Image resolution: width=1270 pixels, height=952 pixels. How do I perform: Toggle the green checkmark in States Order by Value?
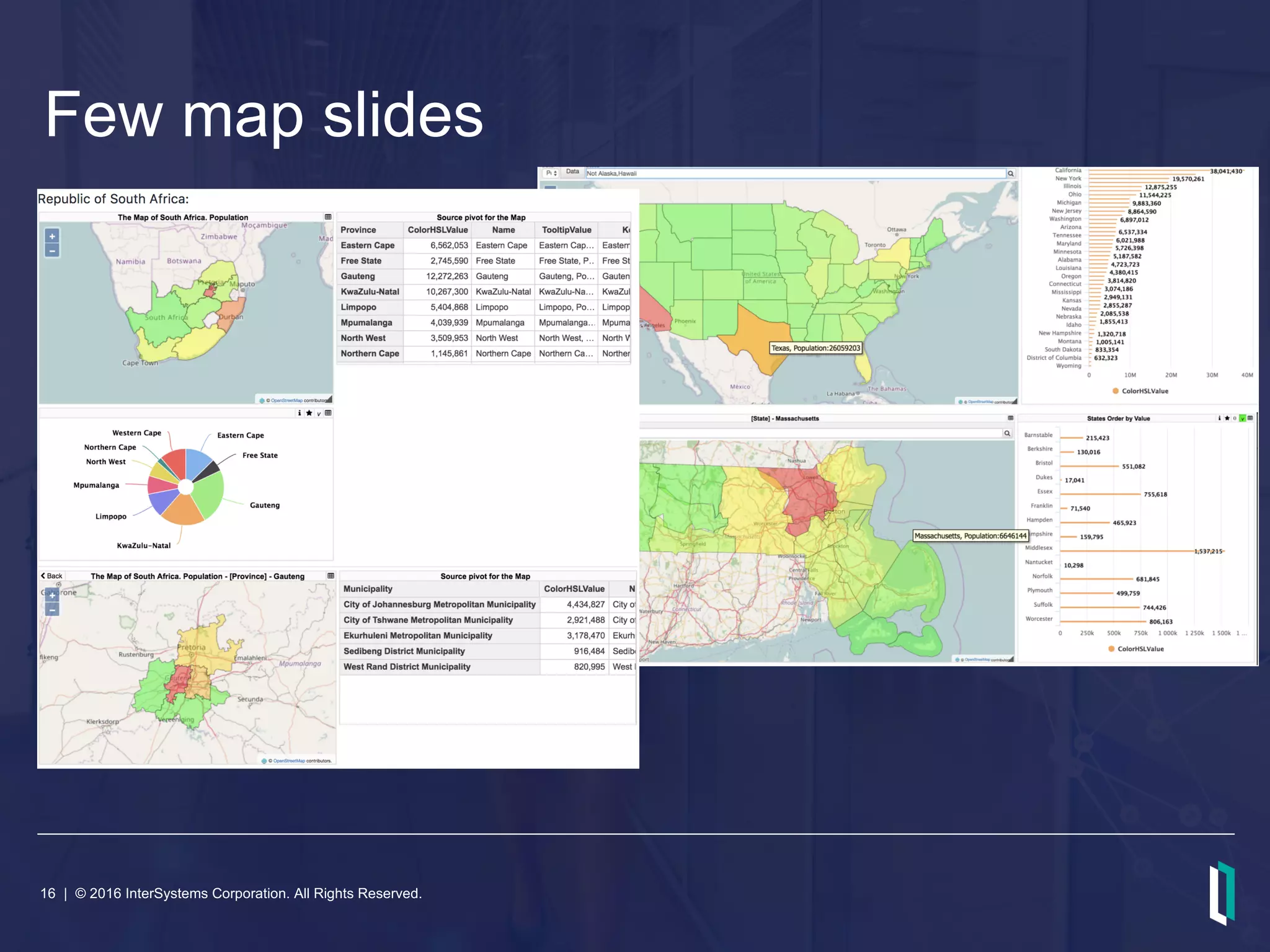1242,418
